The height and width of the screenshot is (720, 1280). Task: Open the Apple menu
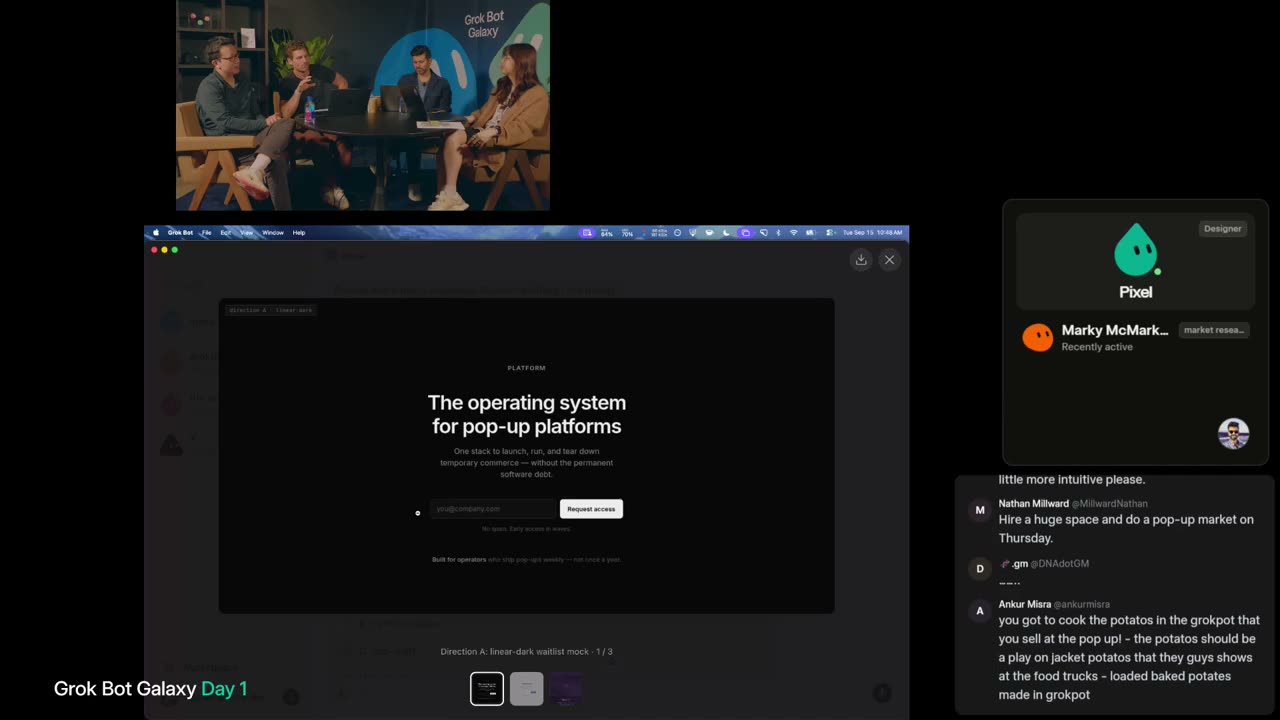pos(156,233)
